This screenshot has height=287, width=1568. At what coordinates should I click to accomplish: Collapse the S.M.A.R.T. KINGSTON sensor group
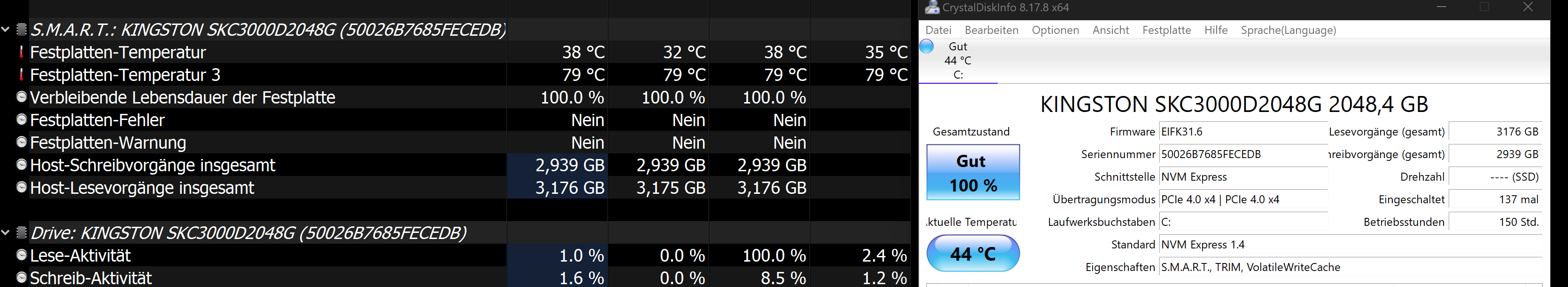tap(6, 29)
